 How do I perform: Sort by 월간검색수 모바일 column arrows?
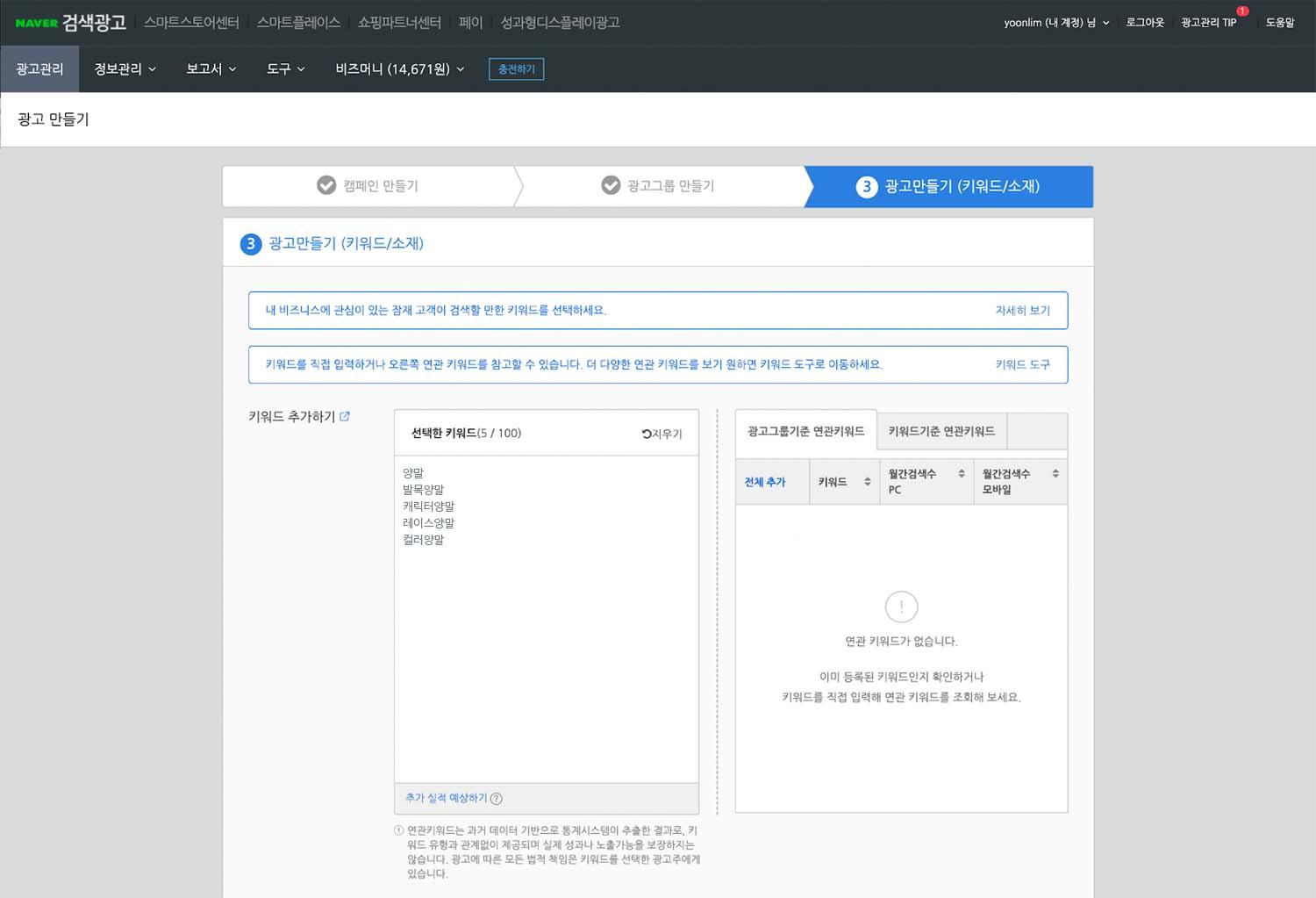click(1055, 474)
